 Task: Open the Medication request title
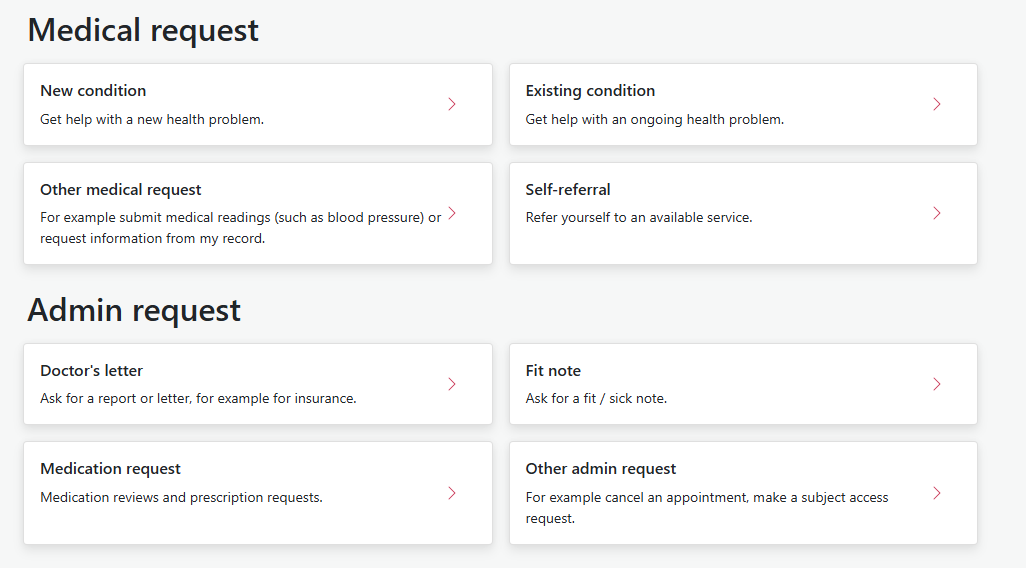111,469
